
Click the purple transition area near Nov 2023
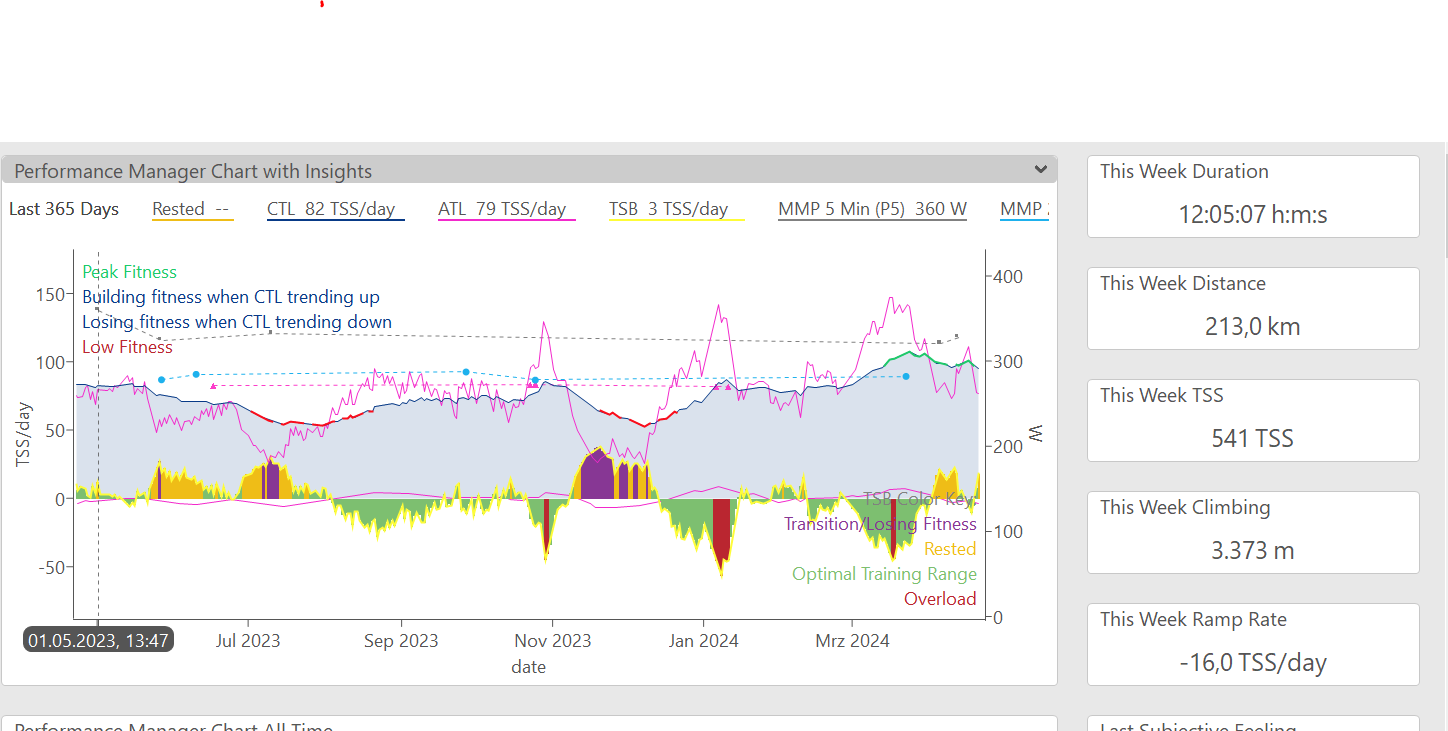(x=597, y=474)
